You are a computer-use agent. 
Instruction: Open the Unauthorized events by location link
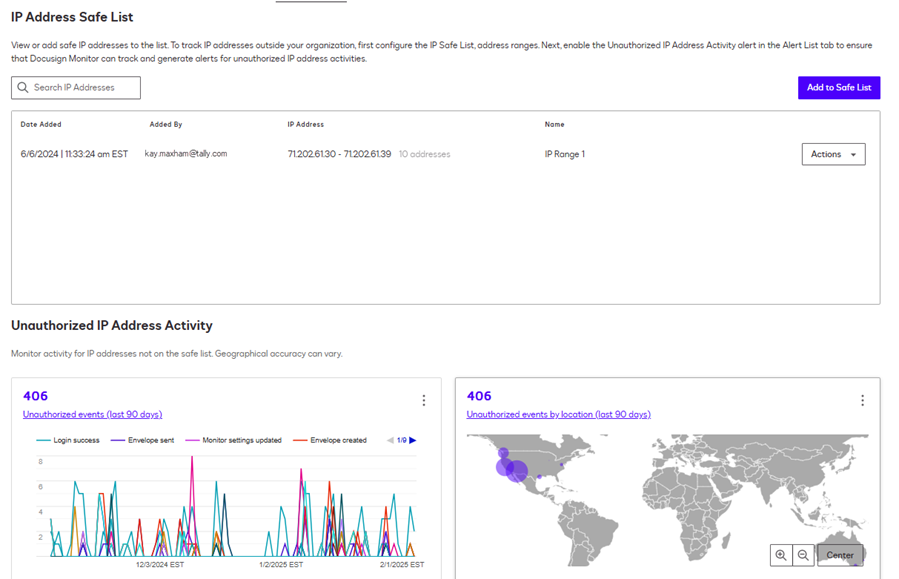(x=557, y=414)
